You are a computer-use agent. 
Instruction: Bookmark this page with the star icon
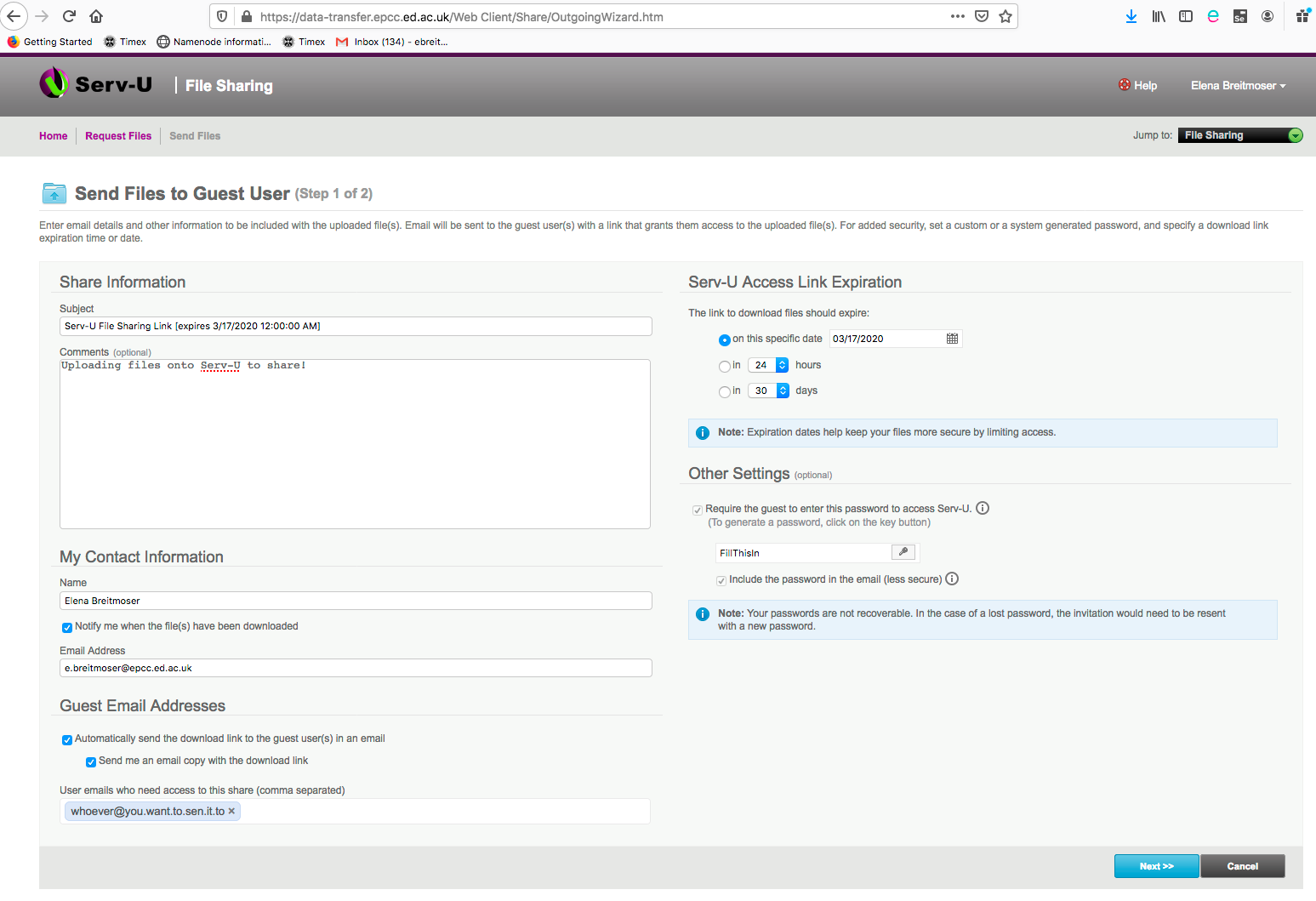click(x=1006, y=16)
